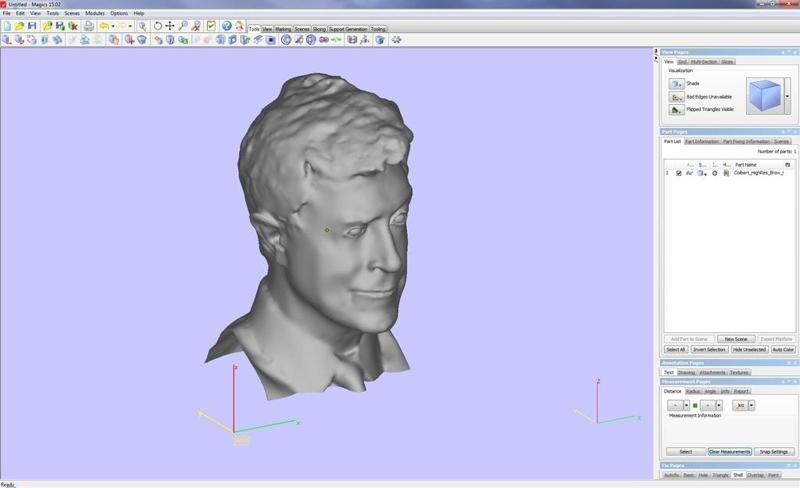Open the Overlap tab in Fix Pages
Viewport: 800px width, 488px height.
point(755,475)
